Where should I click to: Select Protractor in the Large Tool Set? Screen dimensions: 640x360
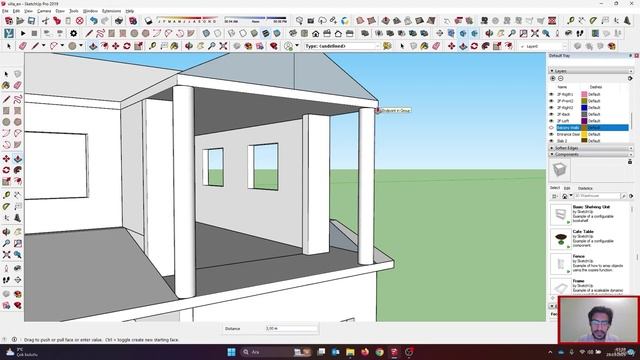(6, 207)
